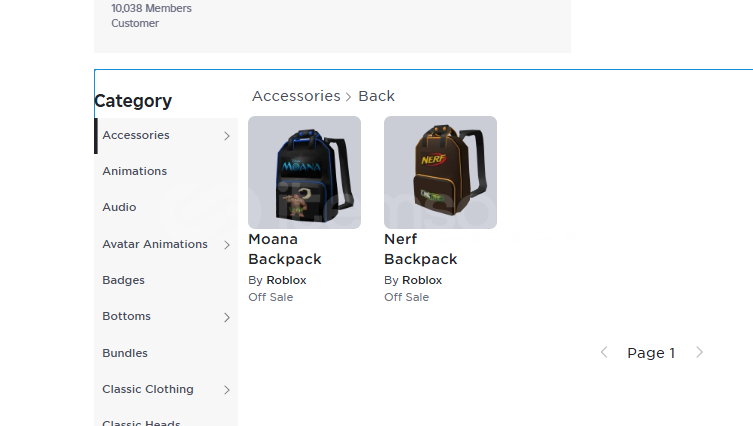Open the Nerf Backpack title link
The image size is (753, 426).
click(x=421, y=249)
